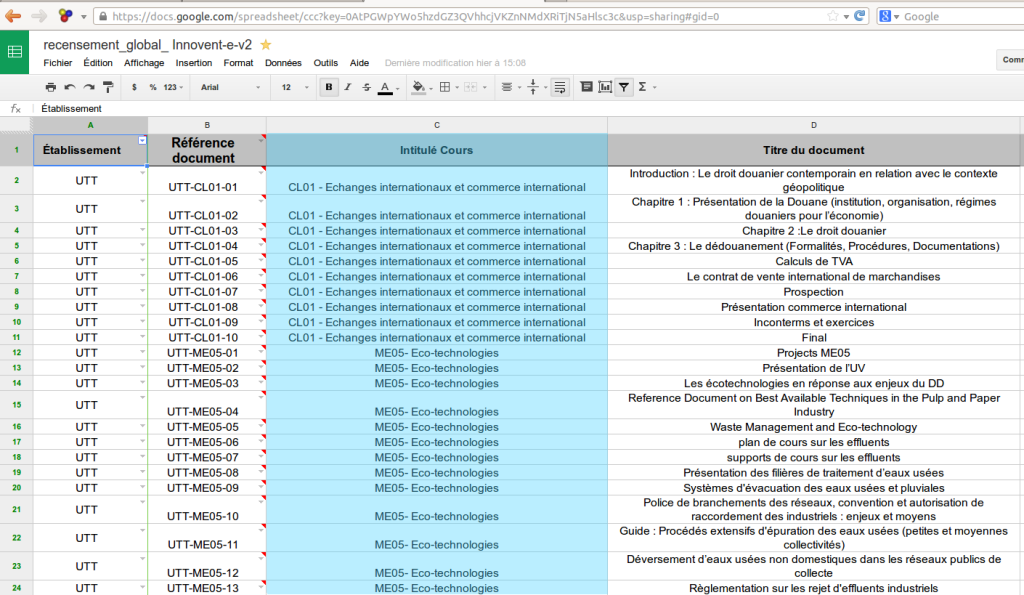
Task: Click the 'Dernière modification hier à 15:08' link
Action: [455, 62]
